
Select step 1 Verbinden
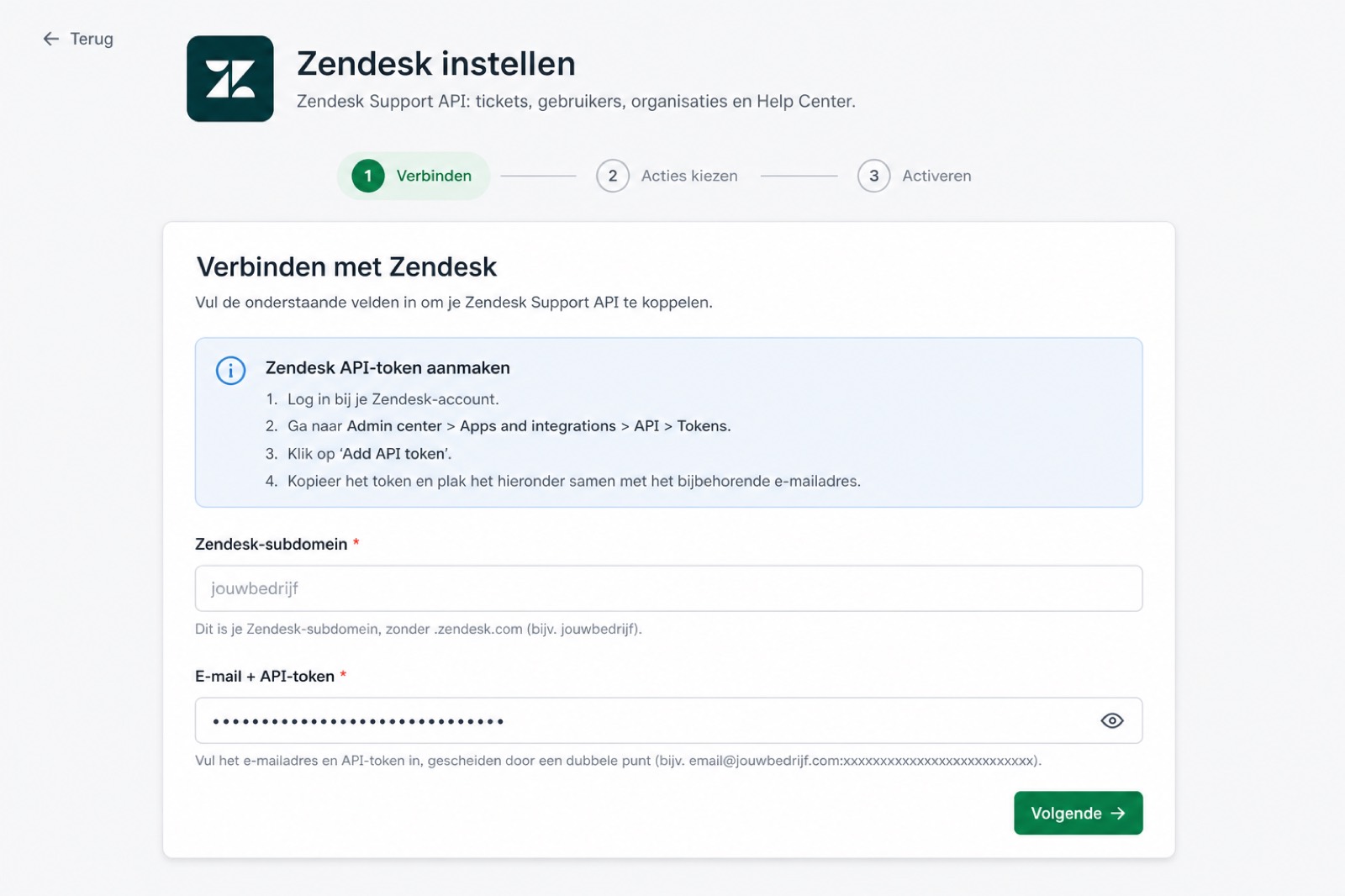coord(414,176)
